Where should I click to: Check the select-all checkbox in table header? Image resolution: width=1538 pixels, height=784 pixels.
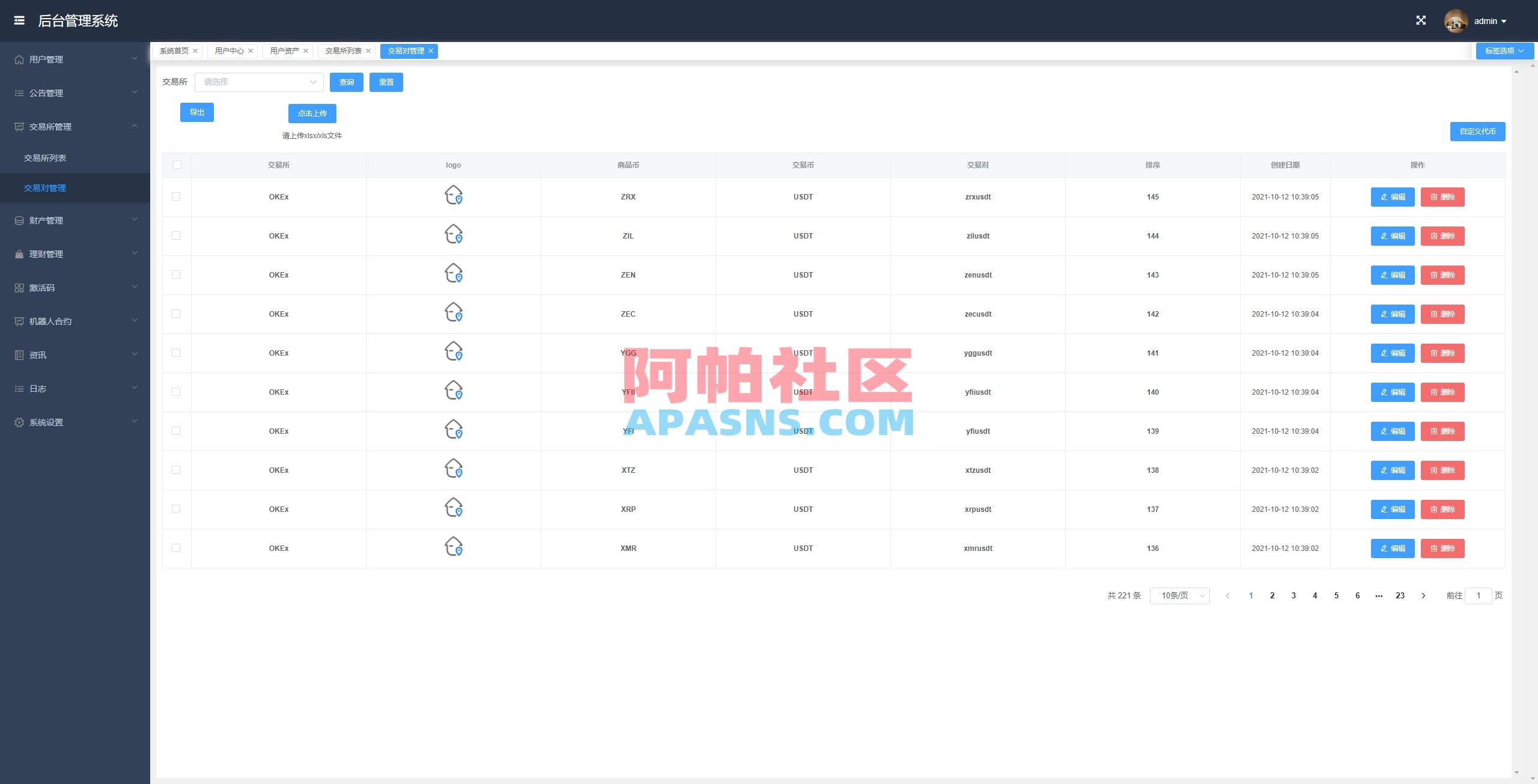coord(177,164)
